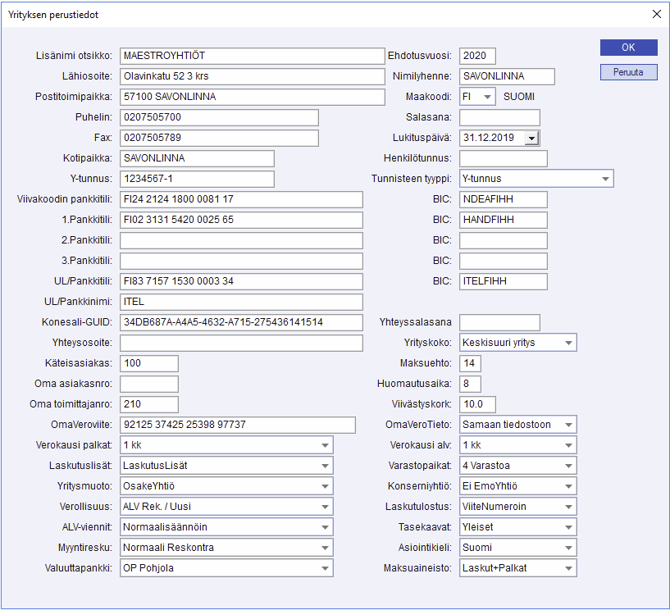Click the Lähiosoite Olavinkatu field
The image size is (670, 610).
pyautogui.click(x=251, y=76)
